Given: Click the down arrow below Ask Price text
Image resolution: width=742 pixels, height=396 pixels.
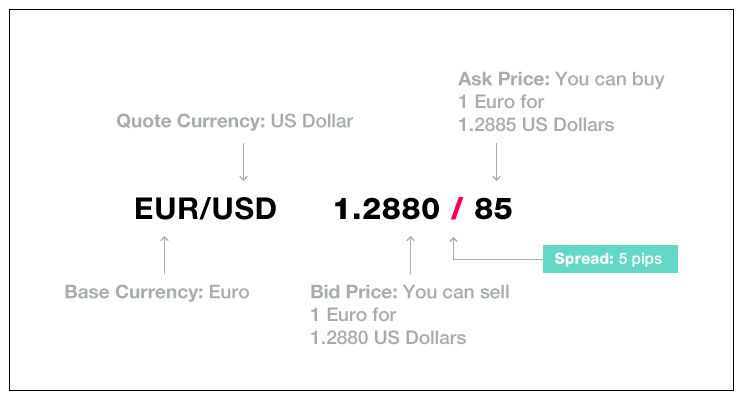Looking at the screenshot, I should tap(496, 162).
